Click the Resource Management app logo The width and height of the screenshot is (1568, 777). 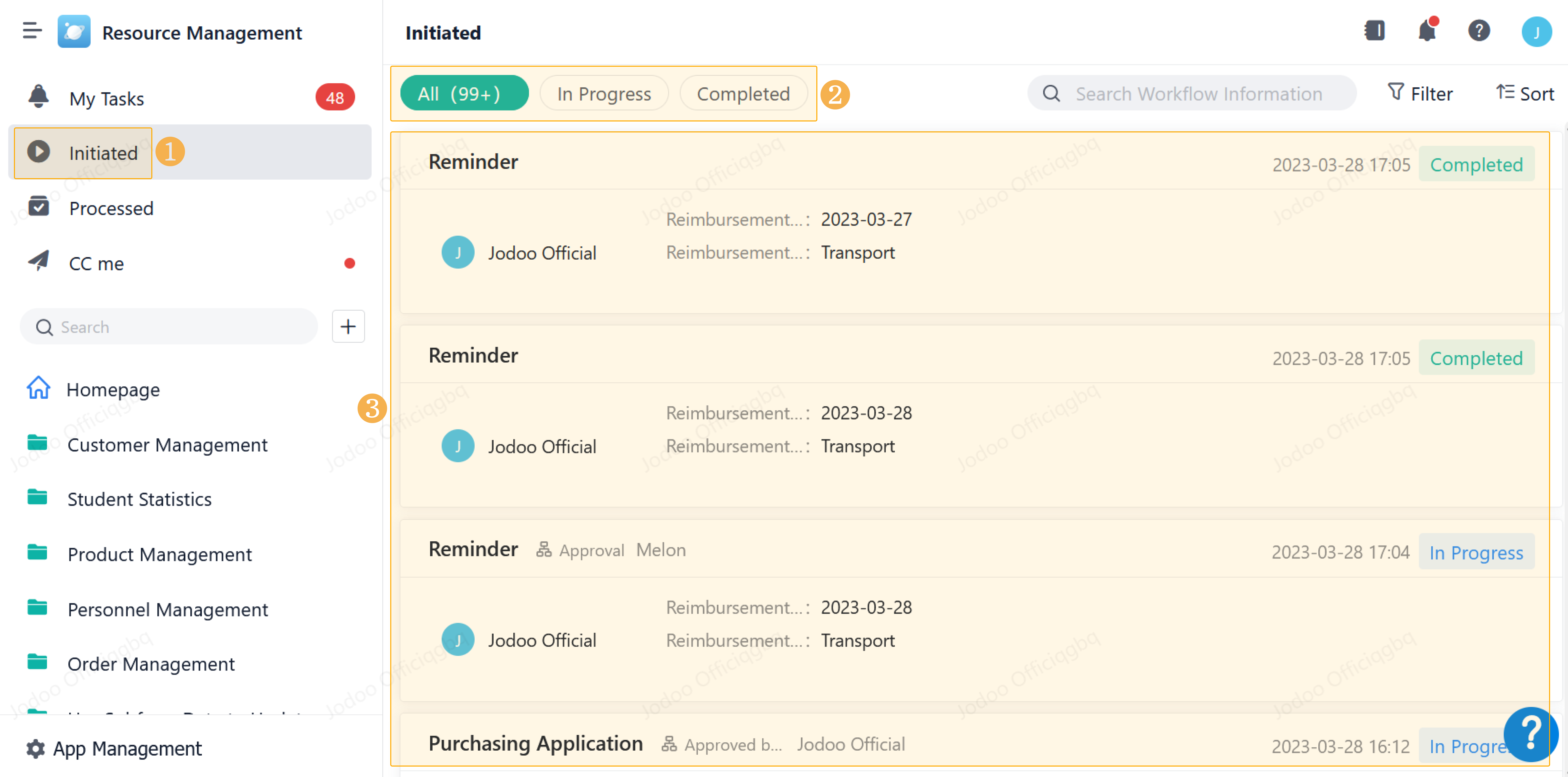pos(74,32)
